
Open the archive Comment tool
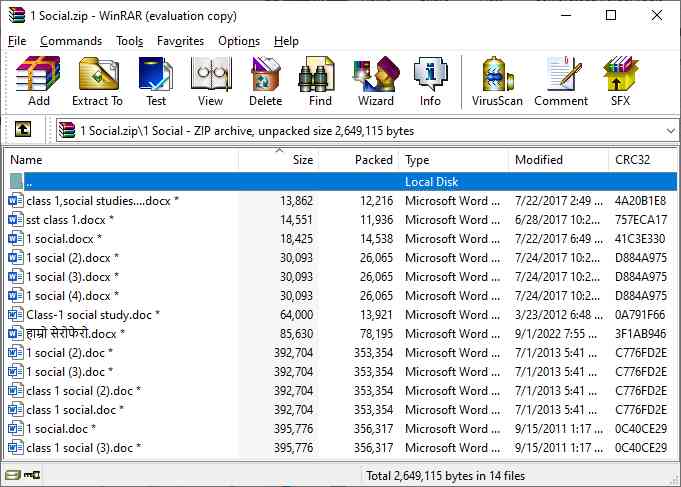tap(561, 81)
